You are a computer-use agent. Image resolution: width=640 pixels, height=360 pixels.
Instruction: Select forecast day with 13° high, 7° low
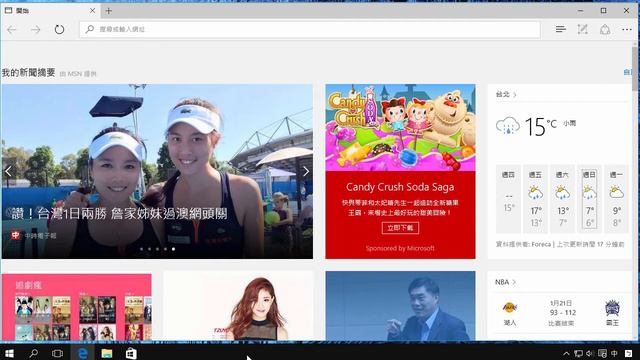[x=562, y=199]
